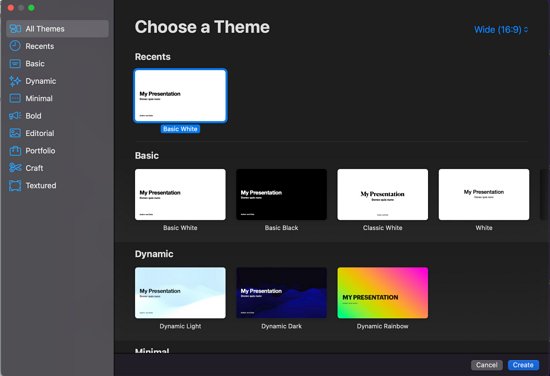This screenshot has width=550, height=376.
Task: Select the White theme in Basic row
Action: pyautogui.click(x=484, y=195)
